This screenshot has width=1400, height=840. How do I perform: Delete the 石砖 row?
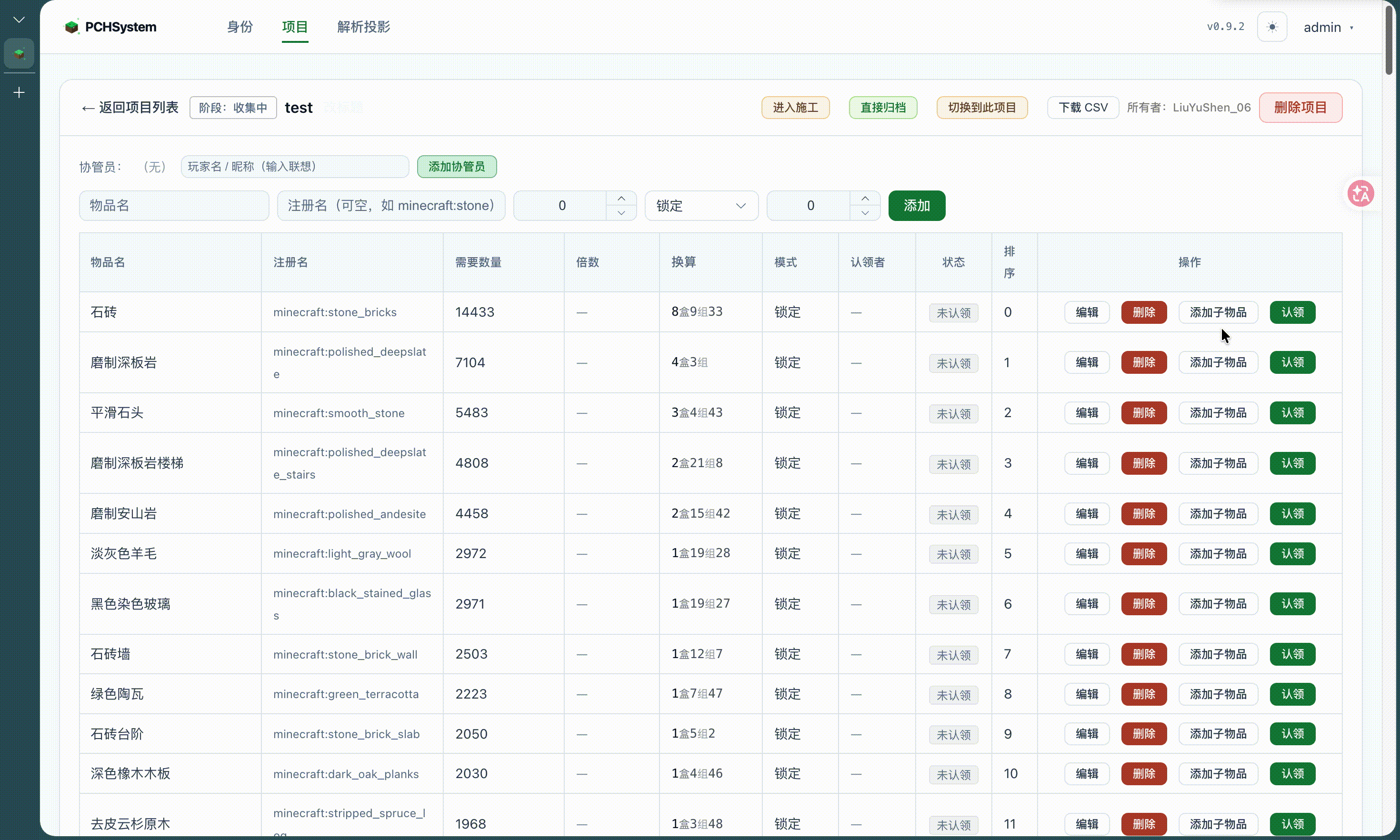point(1144,312)
